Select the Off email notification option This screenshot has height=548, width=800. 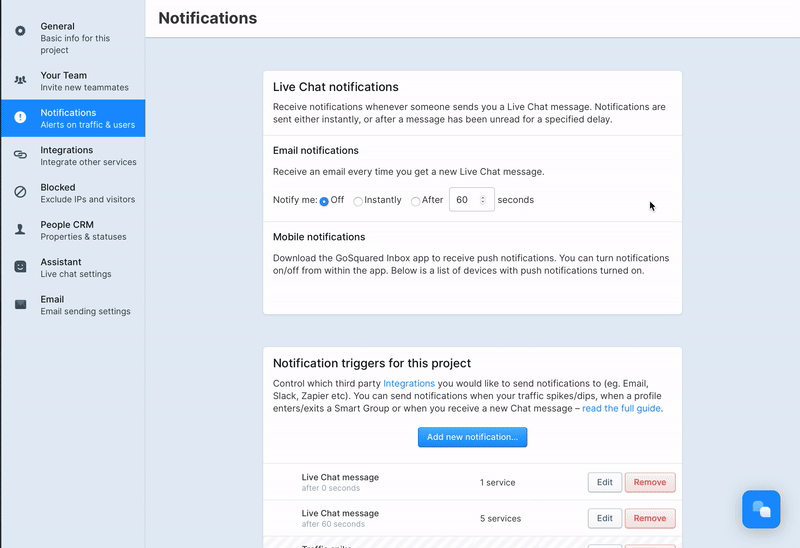(x=324, y=201)
